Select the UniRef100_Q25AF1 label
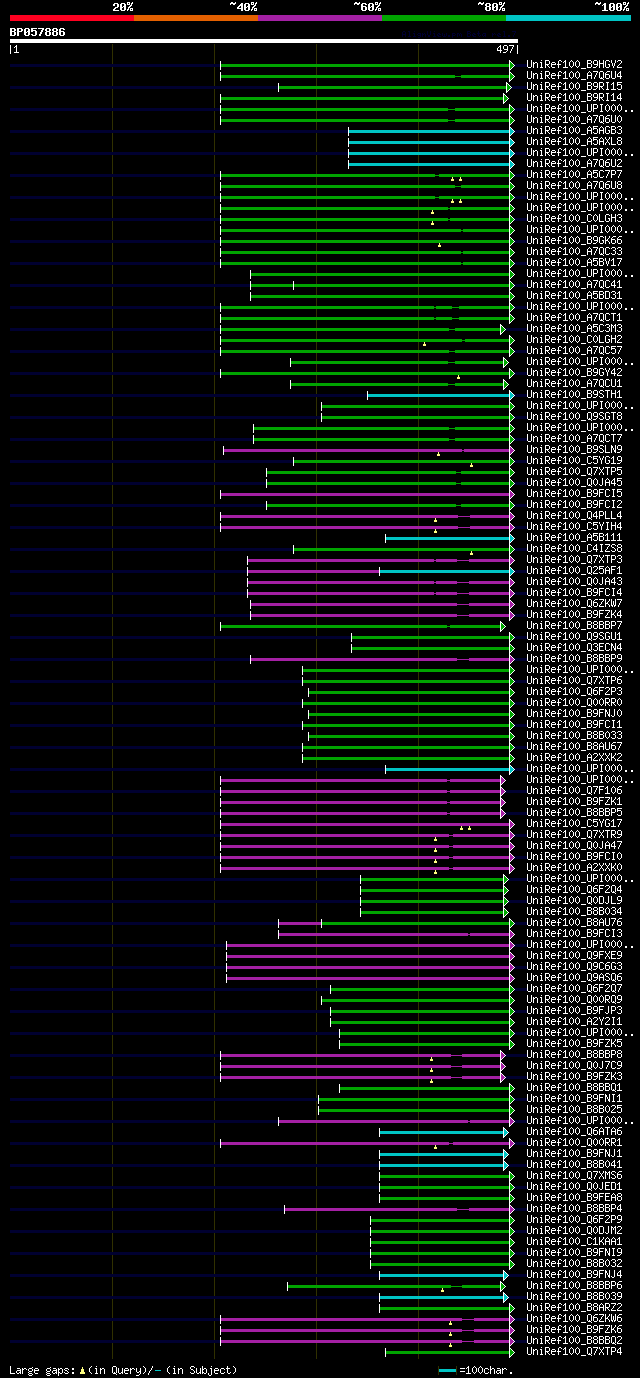Screen dimensions: 640x1378 coord(574,570)
